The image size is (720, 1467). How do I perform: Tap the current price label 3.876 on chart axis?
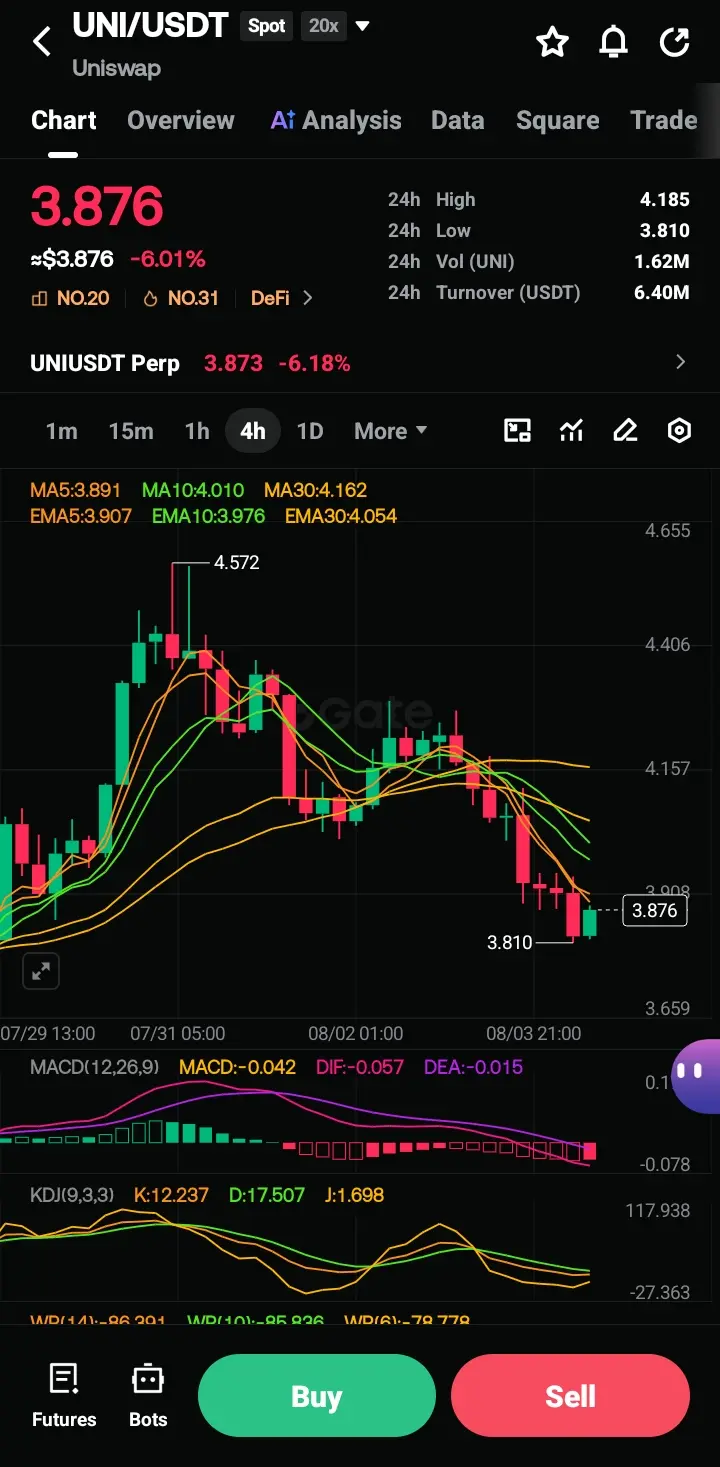point(655,910)
